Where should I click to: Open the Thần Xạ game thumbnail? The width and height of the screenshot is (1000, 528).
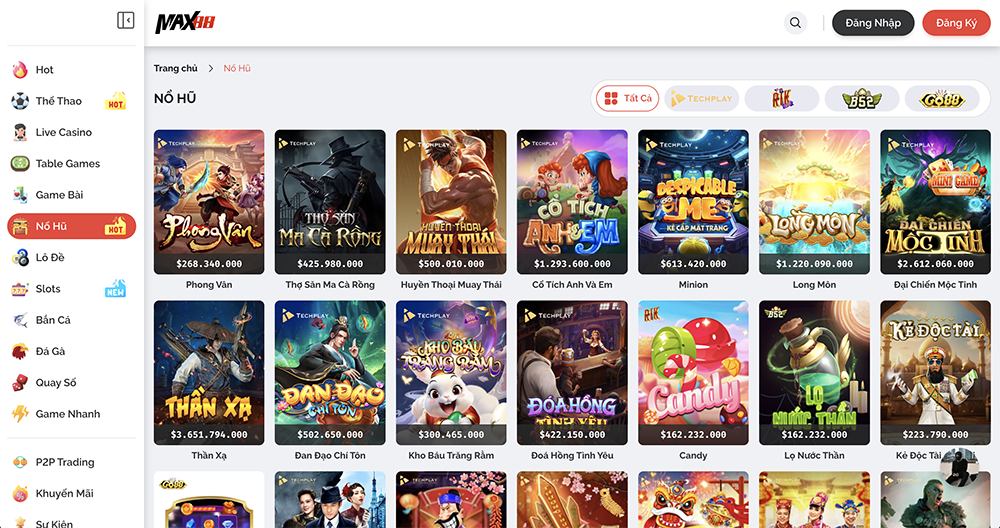209,373
